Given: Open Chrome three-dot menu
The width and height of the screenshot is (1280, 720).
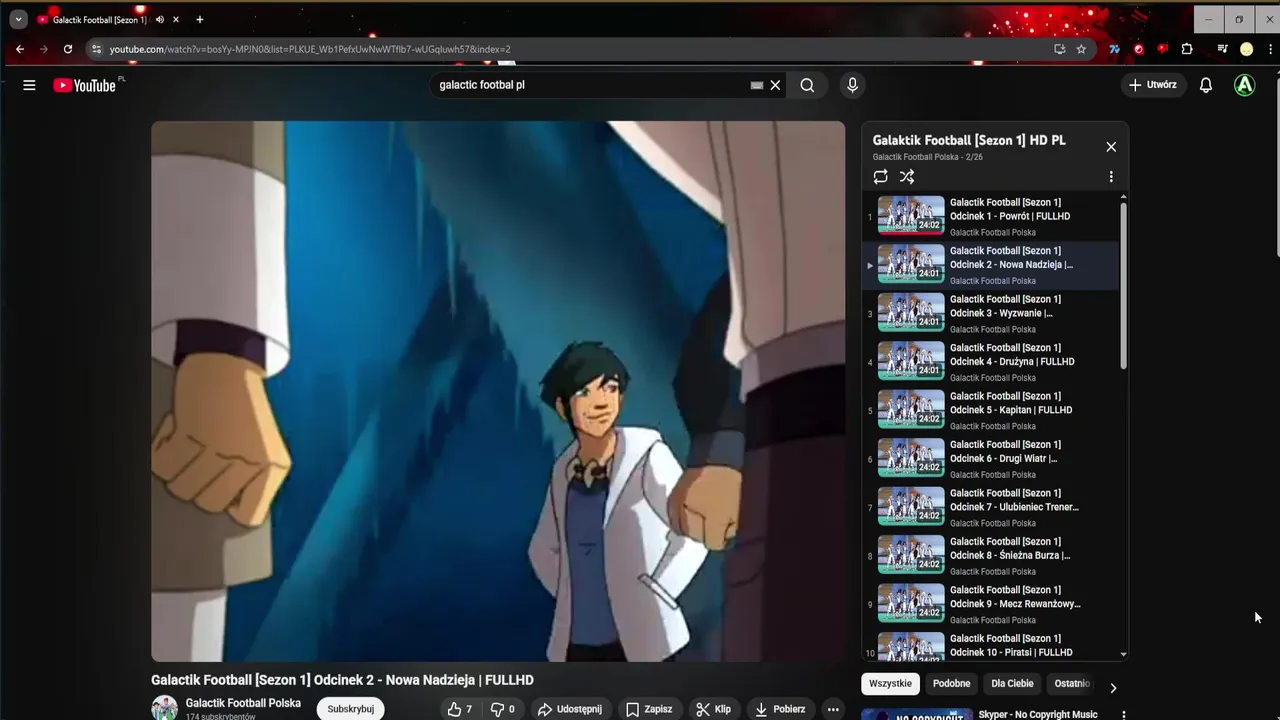Looking at the screenshot, I should [1270, 49].
